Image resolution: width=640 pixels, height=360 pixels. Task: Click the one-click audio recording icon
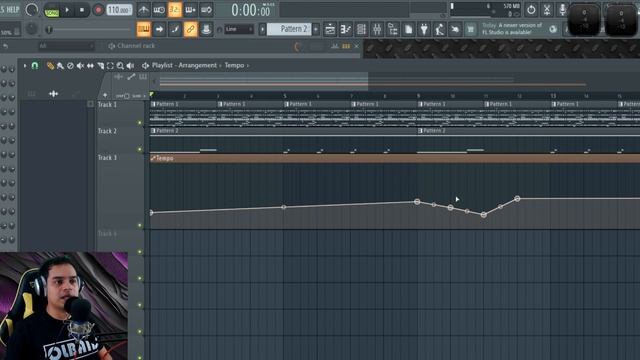pos(455,29)
